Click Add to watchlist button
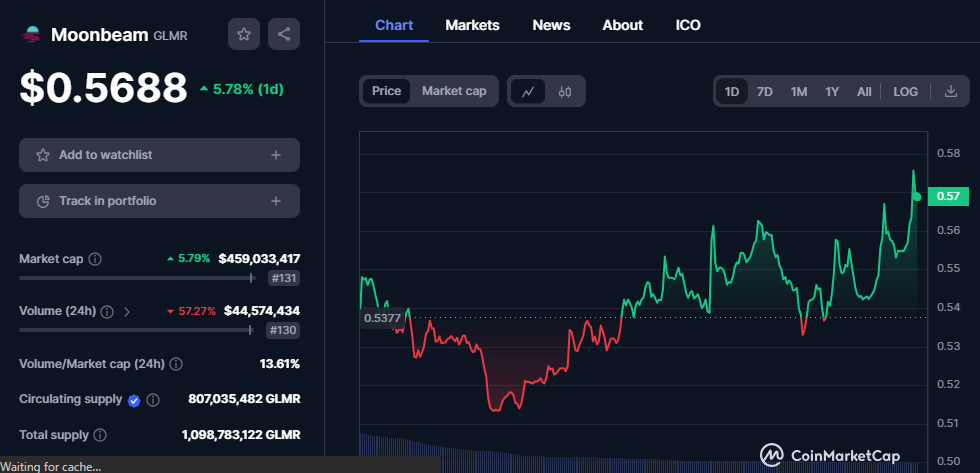The height and width of the screenshot is (473, 980). (x=159, y=155)
